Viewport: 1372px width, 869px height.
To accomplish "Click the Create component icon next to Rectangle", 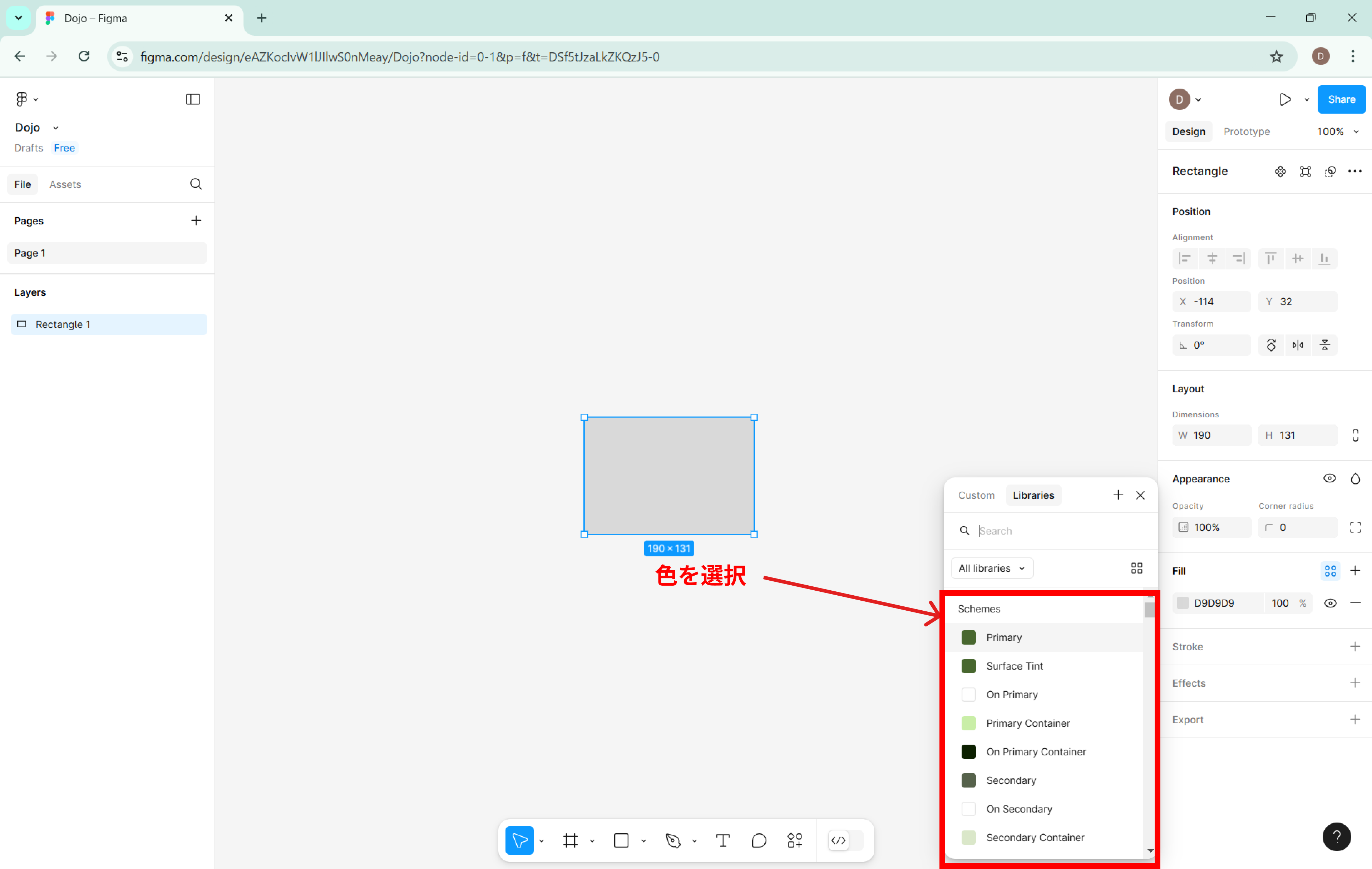I will point(1280,172).
